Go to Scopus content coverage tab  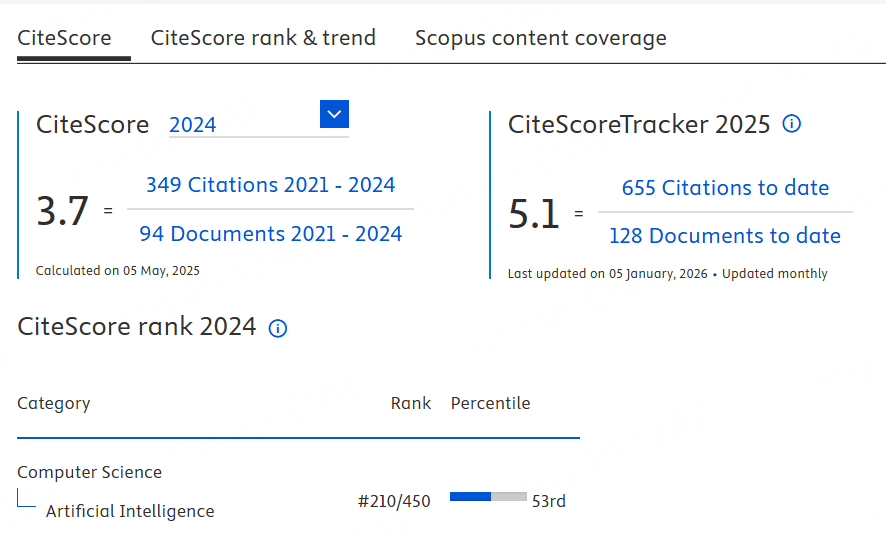click(x=540, y=38)
